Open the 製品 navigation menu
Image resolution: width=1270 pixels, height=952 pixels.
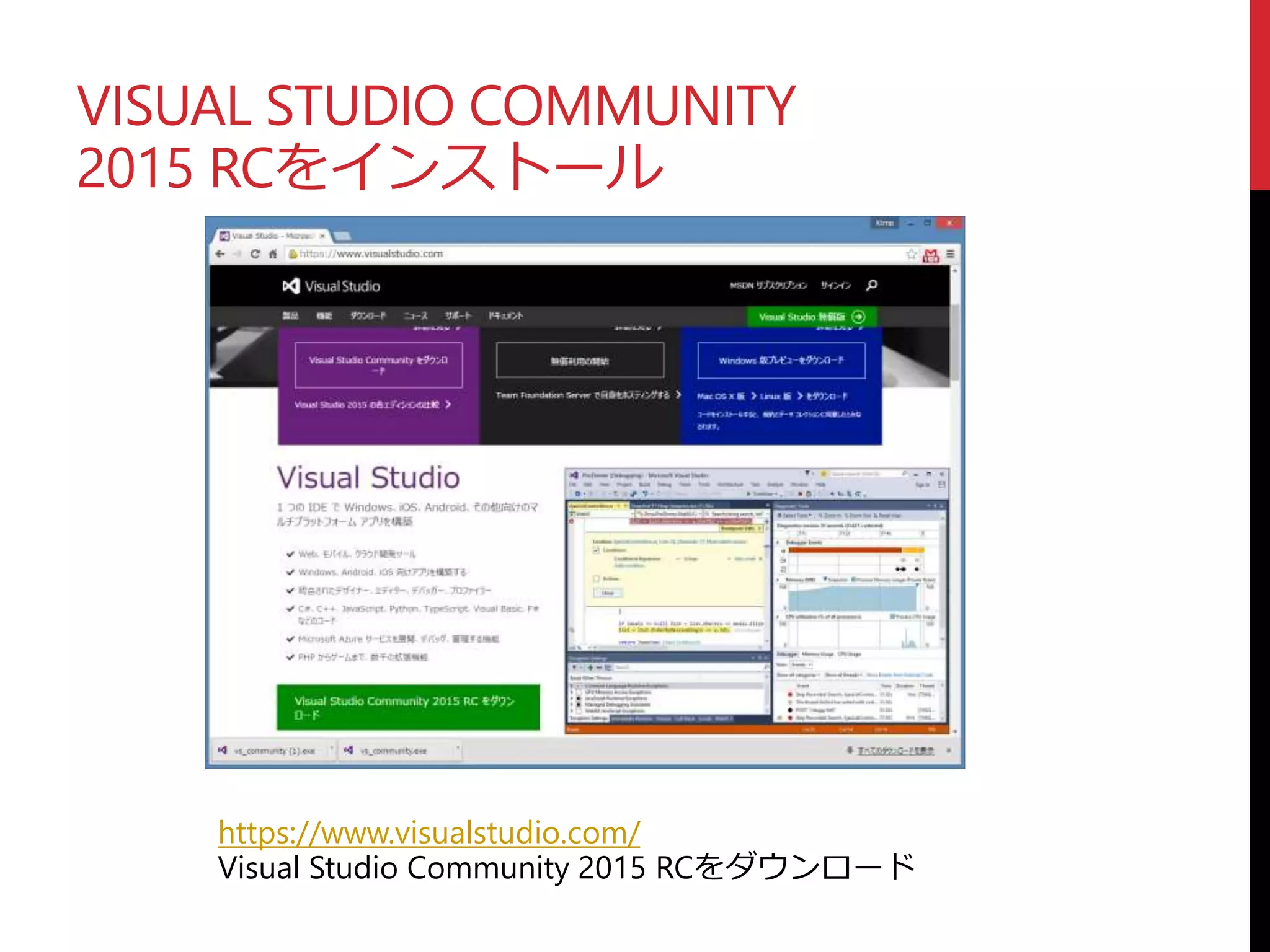click(x=290, y=316)
